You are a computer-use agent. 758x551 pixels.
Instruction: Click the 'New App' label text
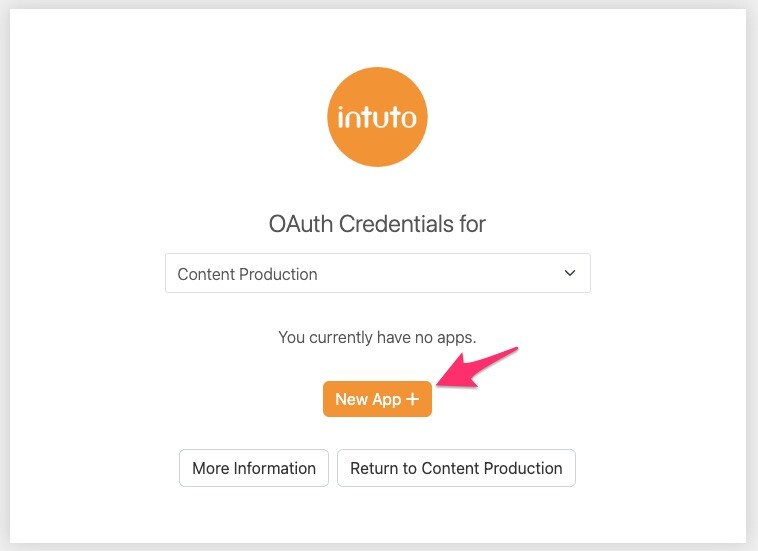point(368,399)
